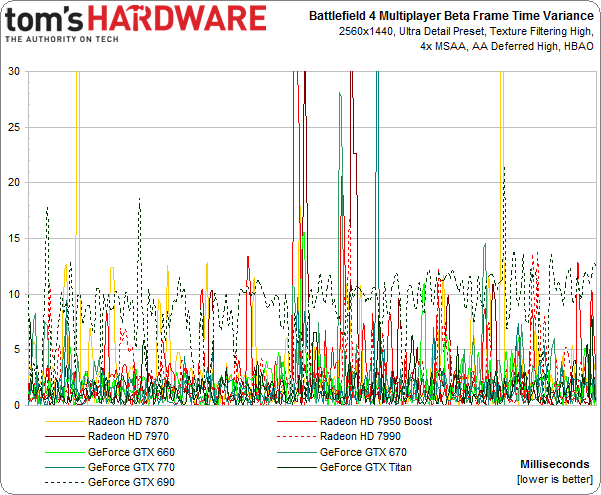The height and width of the screenshot is (495, 601).
Task: Click the y-axis label 25
Action: pos(14,127)
